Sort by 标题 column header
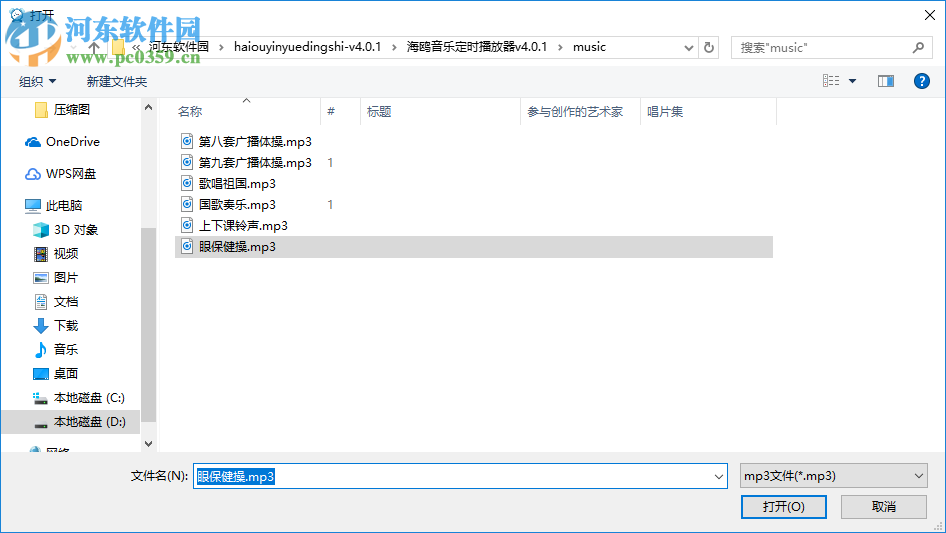 pos(440,112)
